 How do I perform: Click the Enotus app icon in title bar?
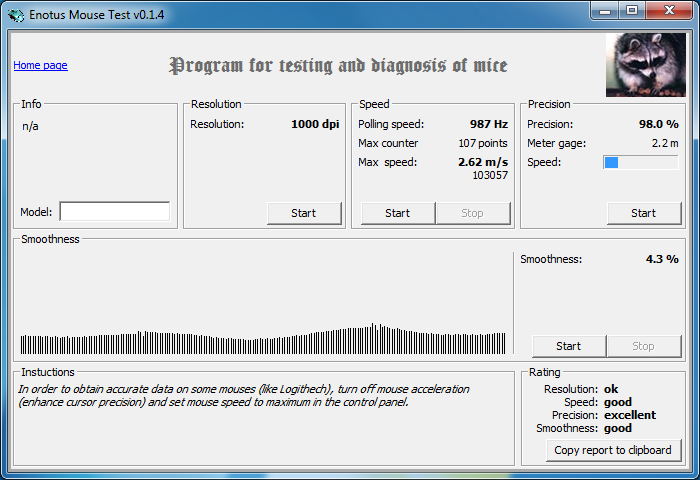[x=16, y=15]
